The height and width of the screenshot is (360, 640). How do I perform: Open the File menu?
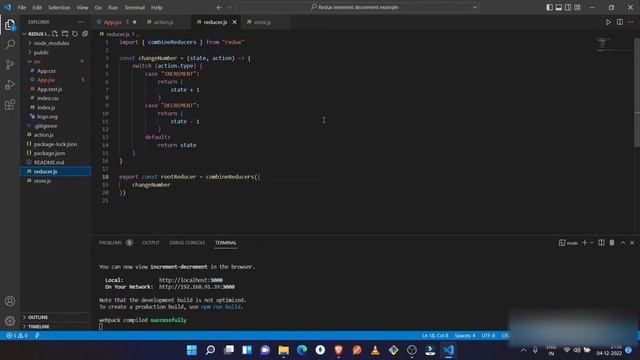22,7
